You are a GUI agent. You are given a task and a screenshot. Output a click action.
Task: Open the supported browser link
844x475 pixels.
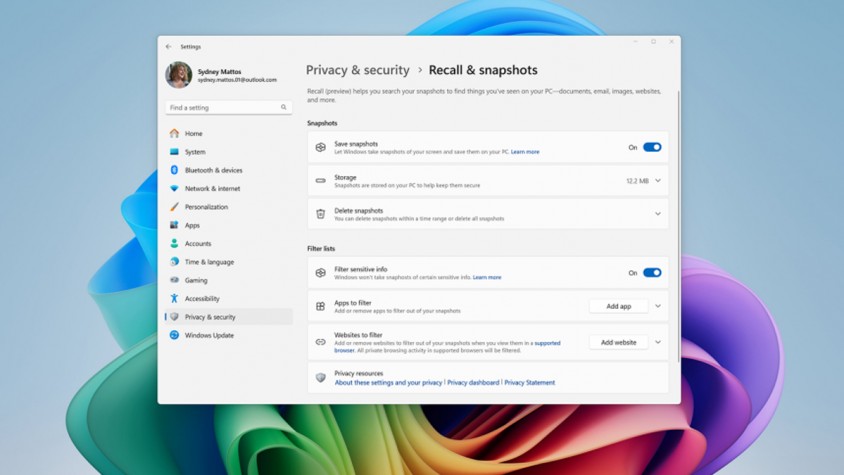[x=547, y=343]
